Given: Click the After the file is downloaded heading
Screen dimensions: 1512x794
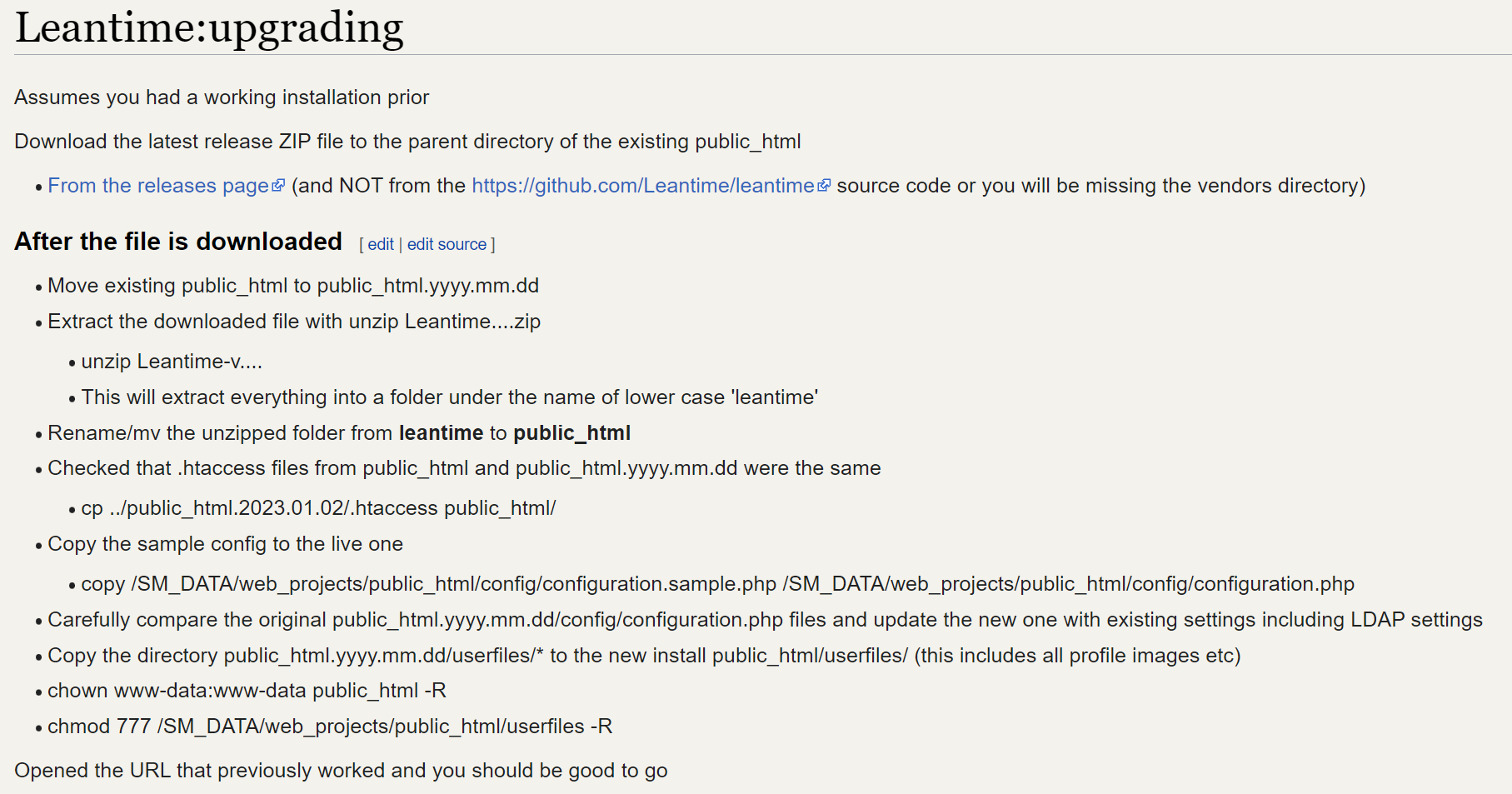Looking at the screenshot, I should (177, 242).
